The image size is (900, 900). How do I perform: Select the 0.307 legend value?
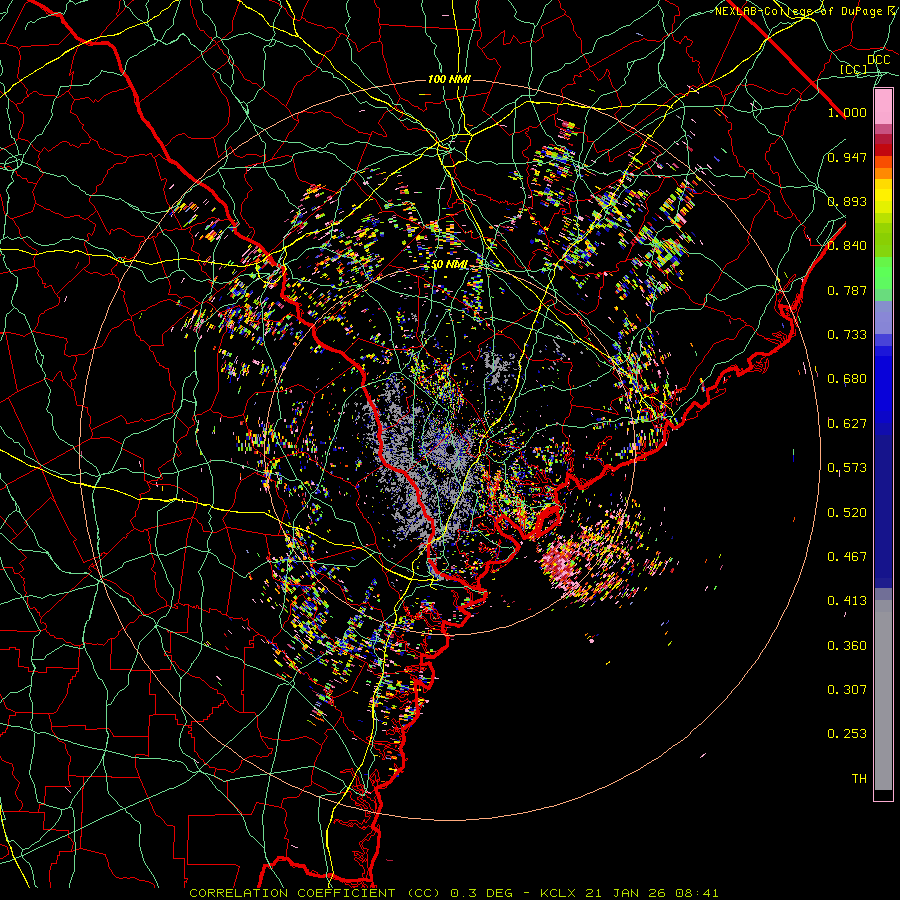[847, 690]
